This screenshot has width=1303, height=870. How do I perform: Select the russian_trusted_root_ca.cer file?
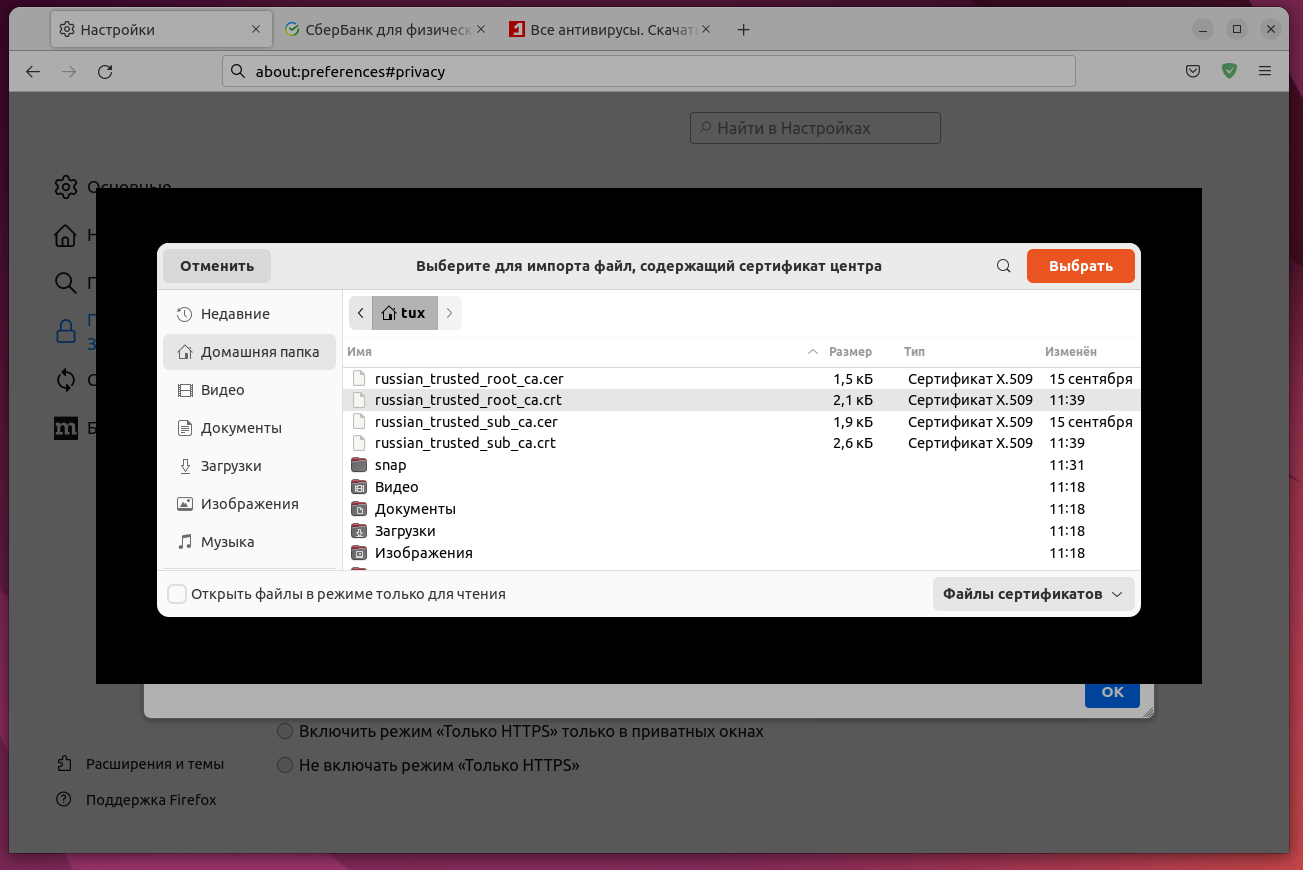[742, 379]
